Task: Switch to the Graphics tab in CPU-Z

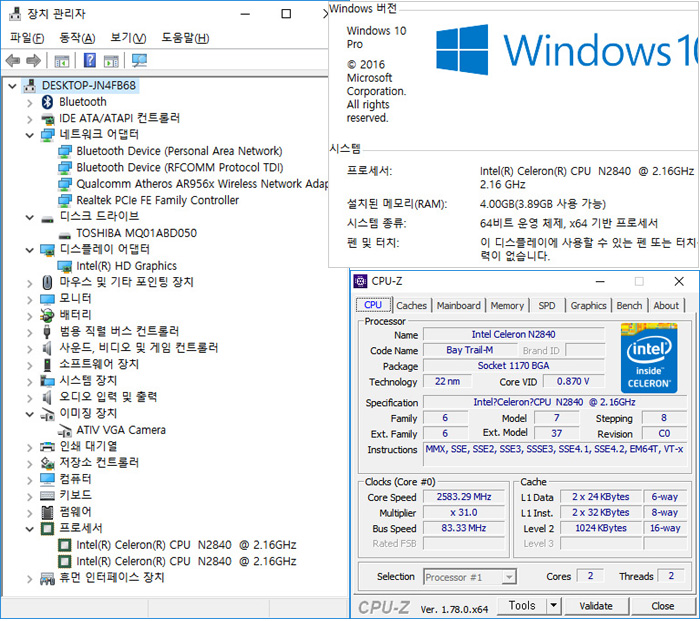Action: 588,306
